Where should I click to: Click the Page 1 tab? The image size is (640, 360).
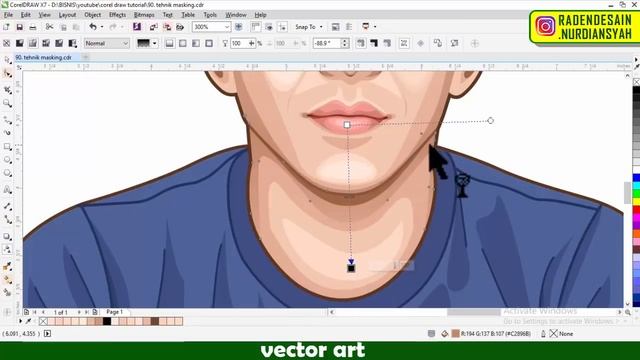(114, 312)
